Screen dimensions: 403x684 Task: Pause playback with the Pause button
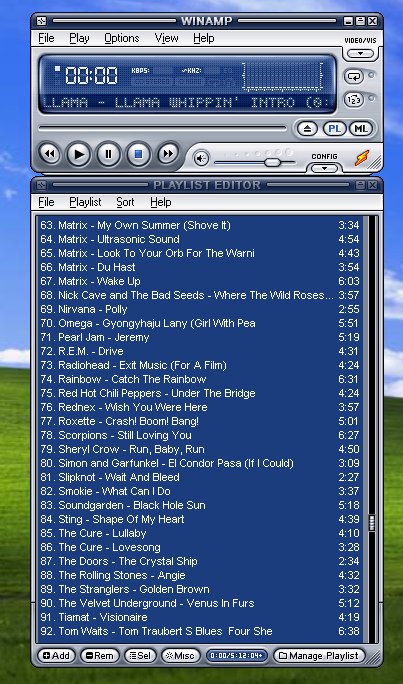pos(109,154)
